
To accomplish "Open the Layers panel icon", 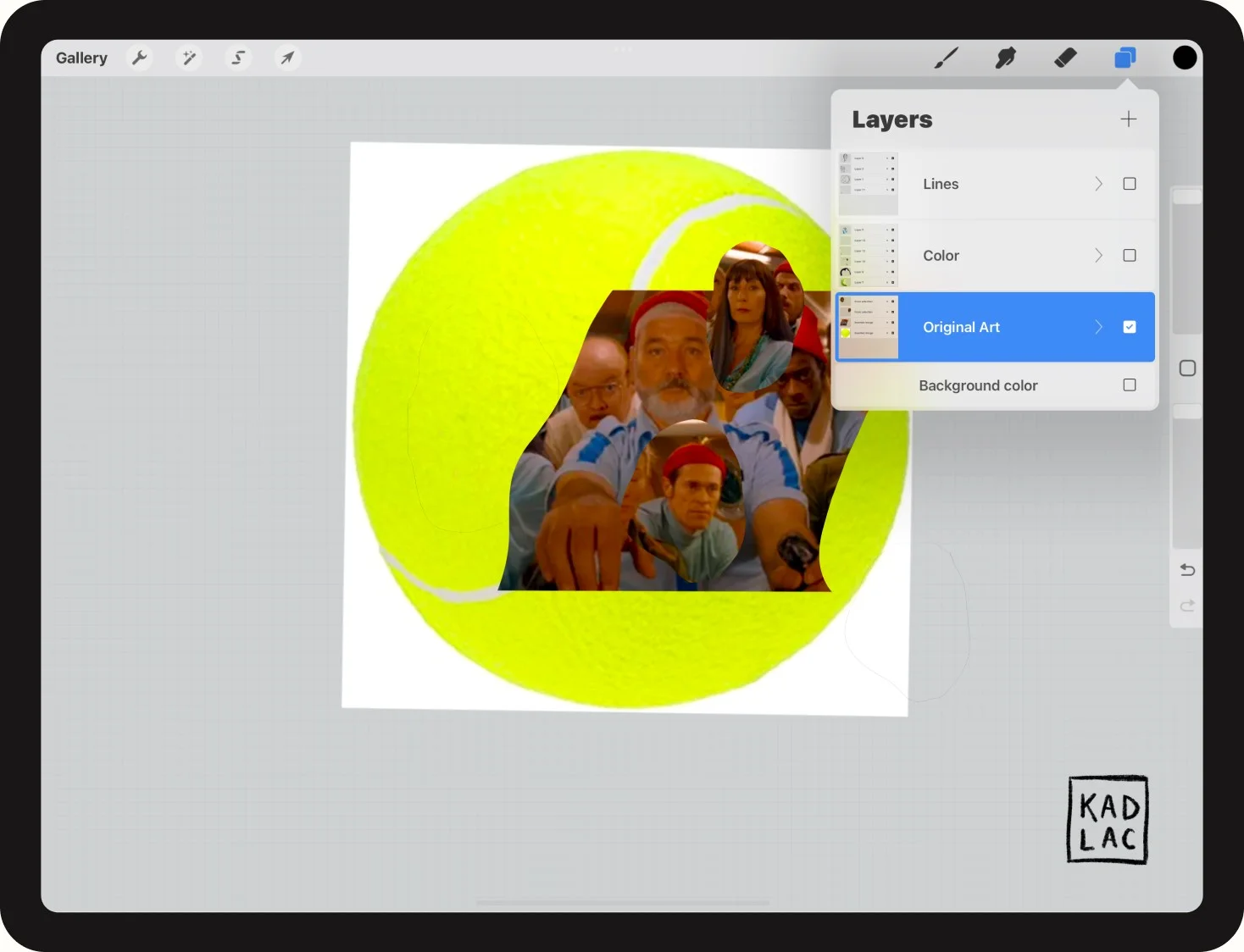I will tap(1125, 58).
